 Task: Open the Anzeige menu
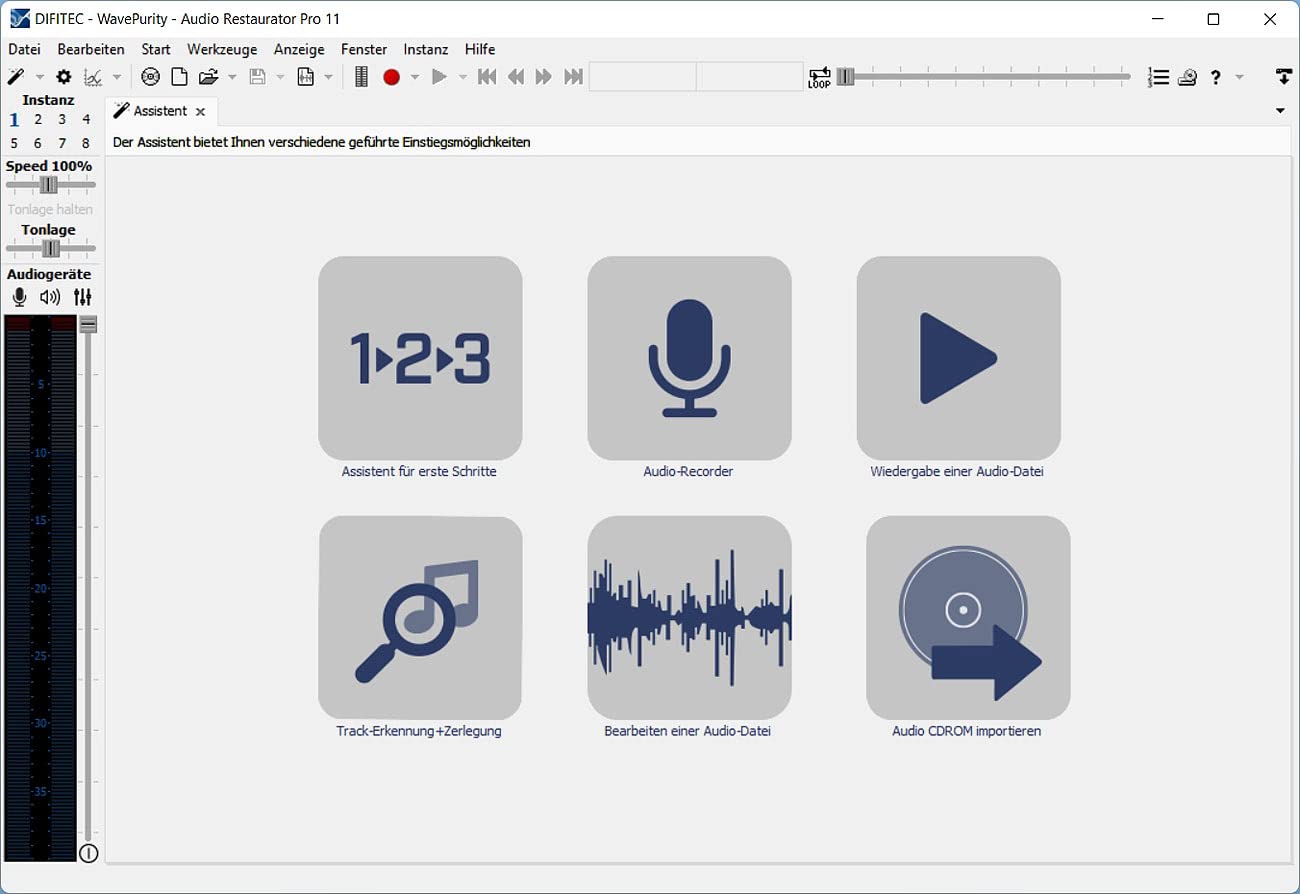[299, 49]
